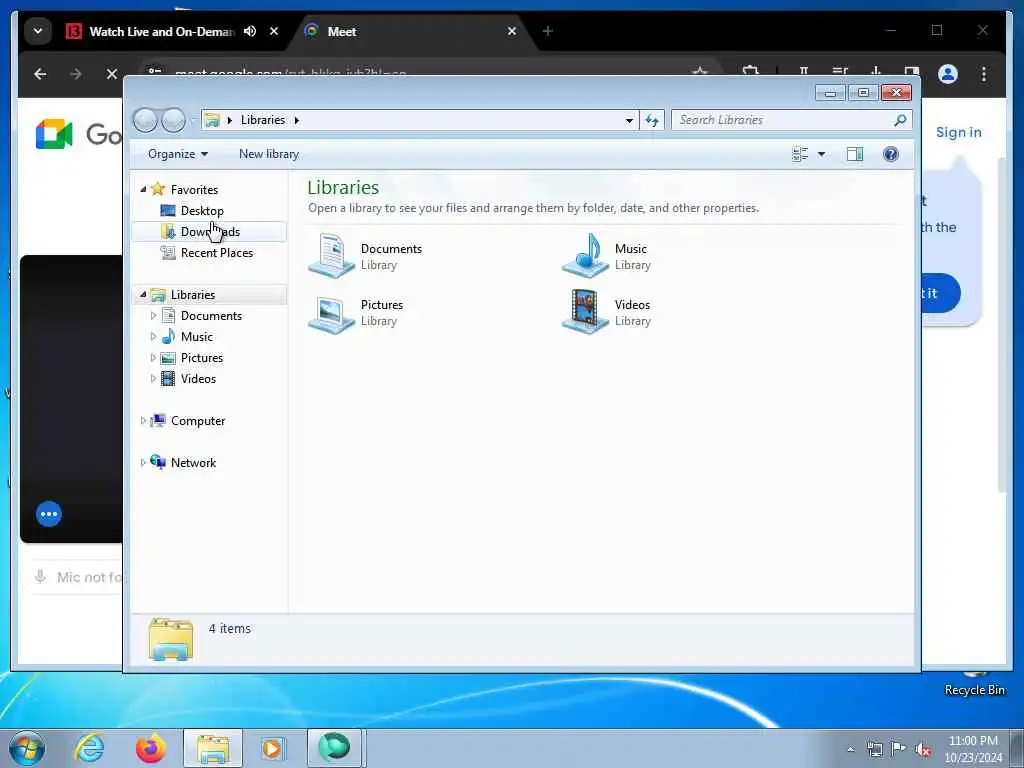Click the green app taskbar button

[x=334, y=748]
